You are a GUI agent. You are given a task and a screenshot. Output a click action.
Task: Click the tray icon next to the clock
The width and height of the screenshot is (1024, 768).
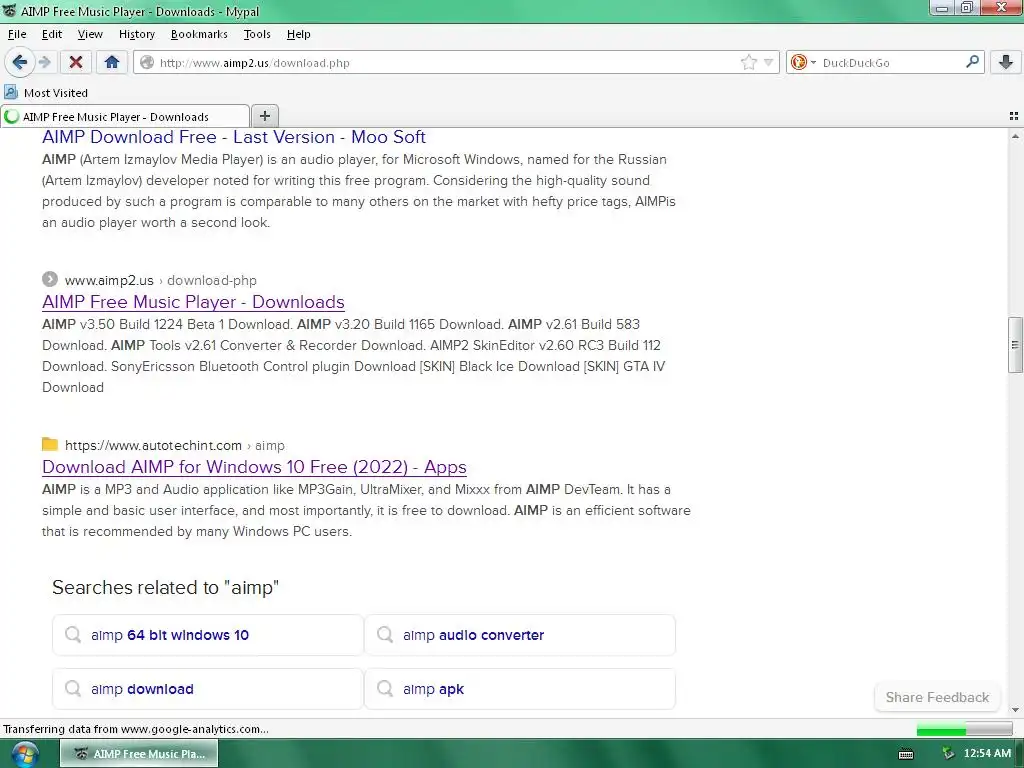click(x=948, y=754)
